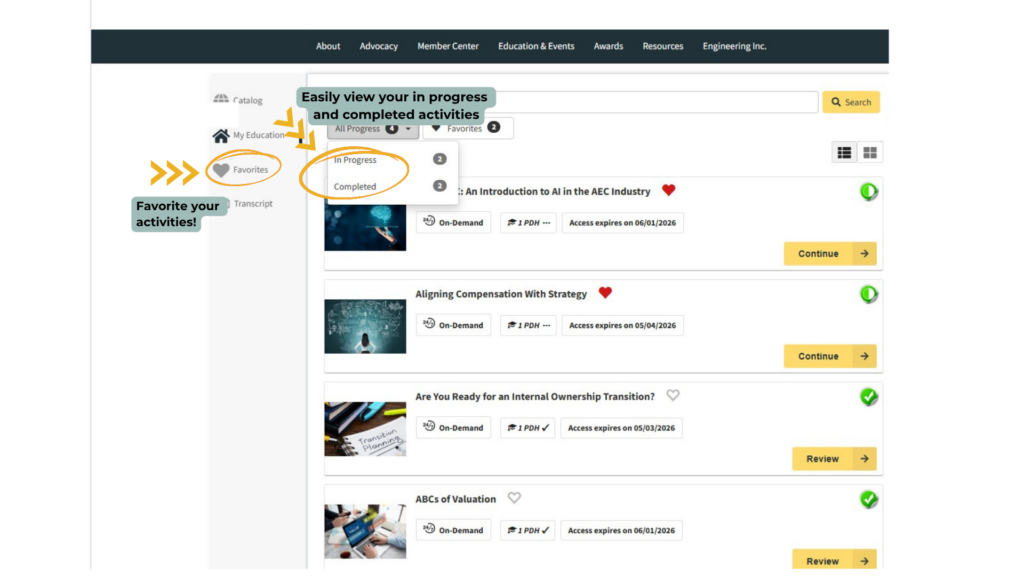Viewport: 1024px width, 576px height.
Task: Click the My Education home icon
Action: coord(221,136)
